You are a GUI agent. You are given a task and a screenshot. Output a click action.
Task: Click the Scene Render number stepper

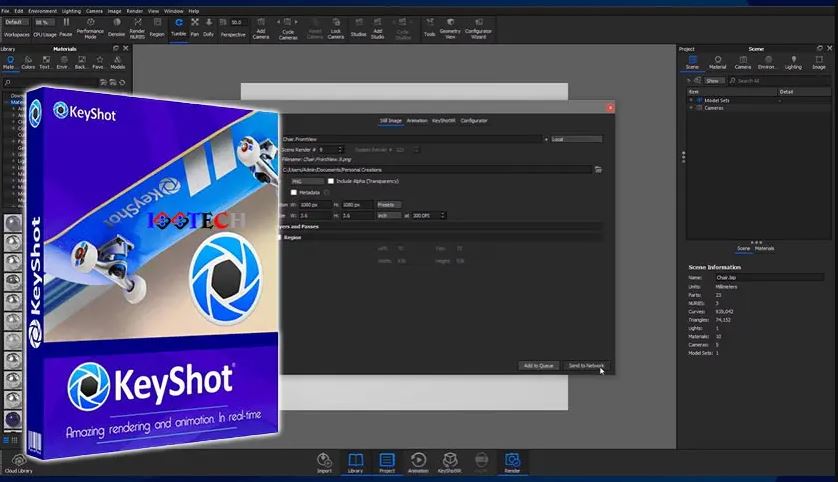tap(340, 150)
